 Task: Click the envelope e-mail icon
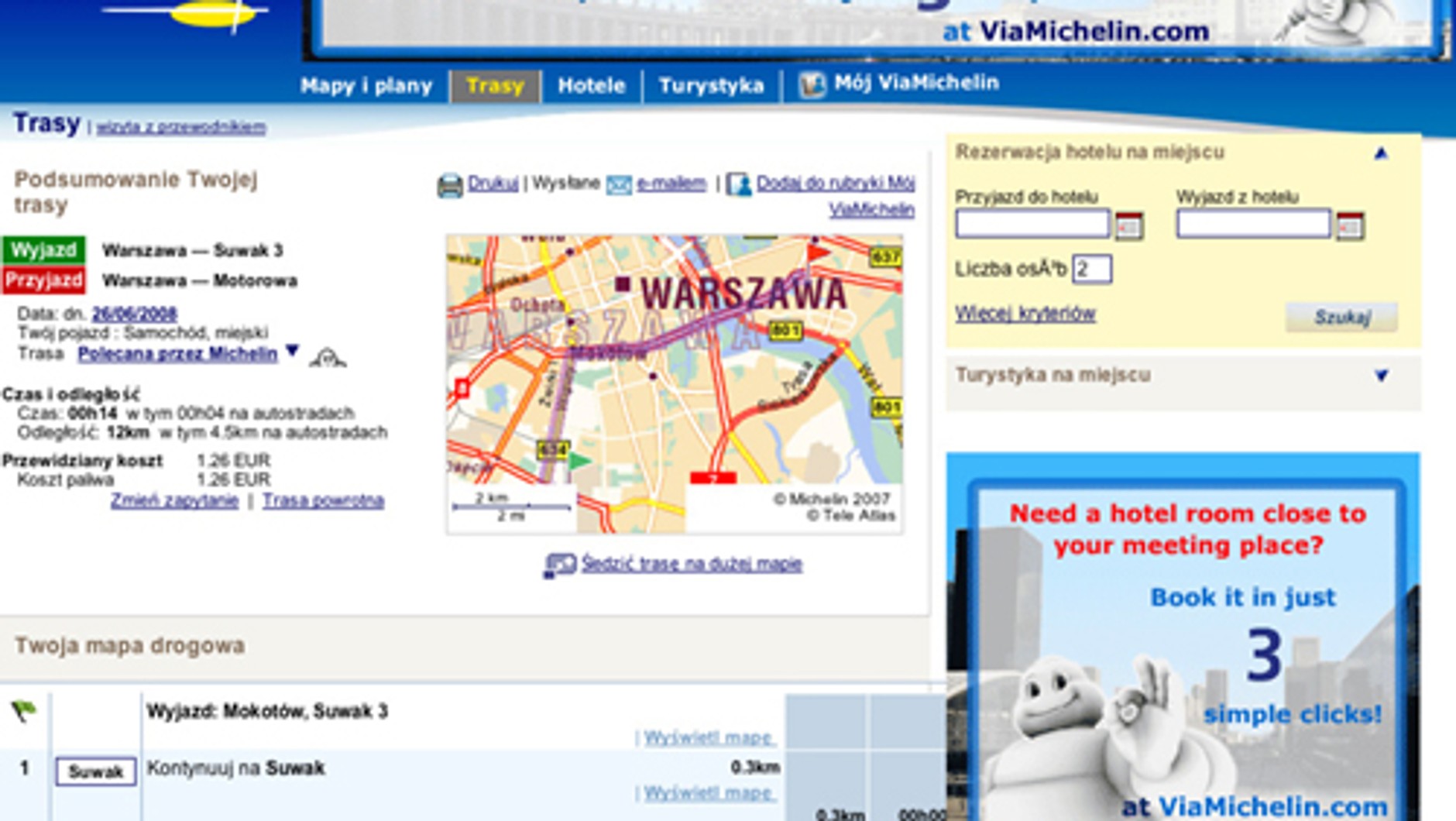(x=618, y=184)
